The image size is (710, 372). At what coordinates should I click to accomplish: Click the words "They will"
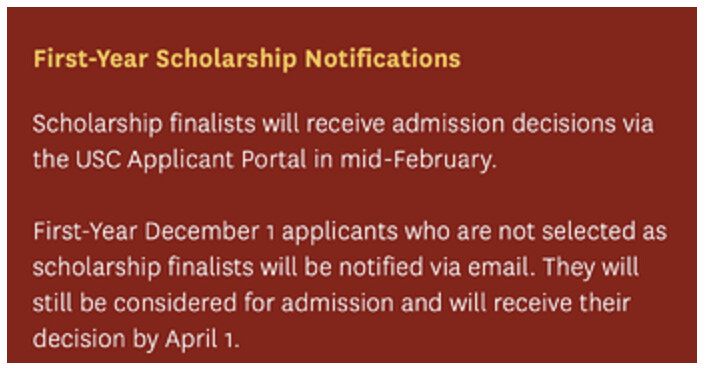pos(591,267)
